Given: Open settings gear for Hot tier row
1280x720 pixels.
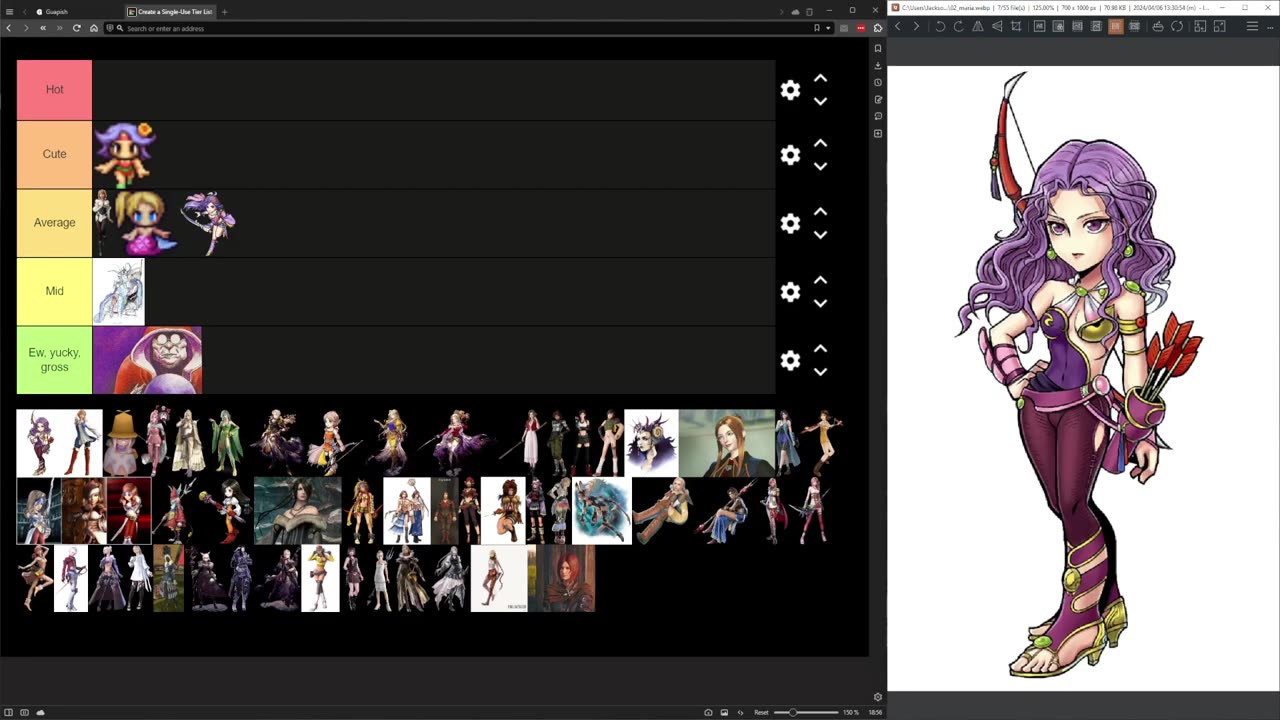Looking at the screenshot, I should (790, 90).
